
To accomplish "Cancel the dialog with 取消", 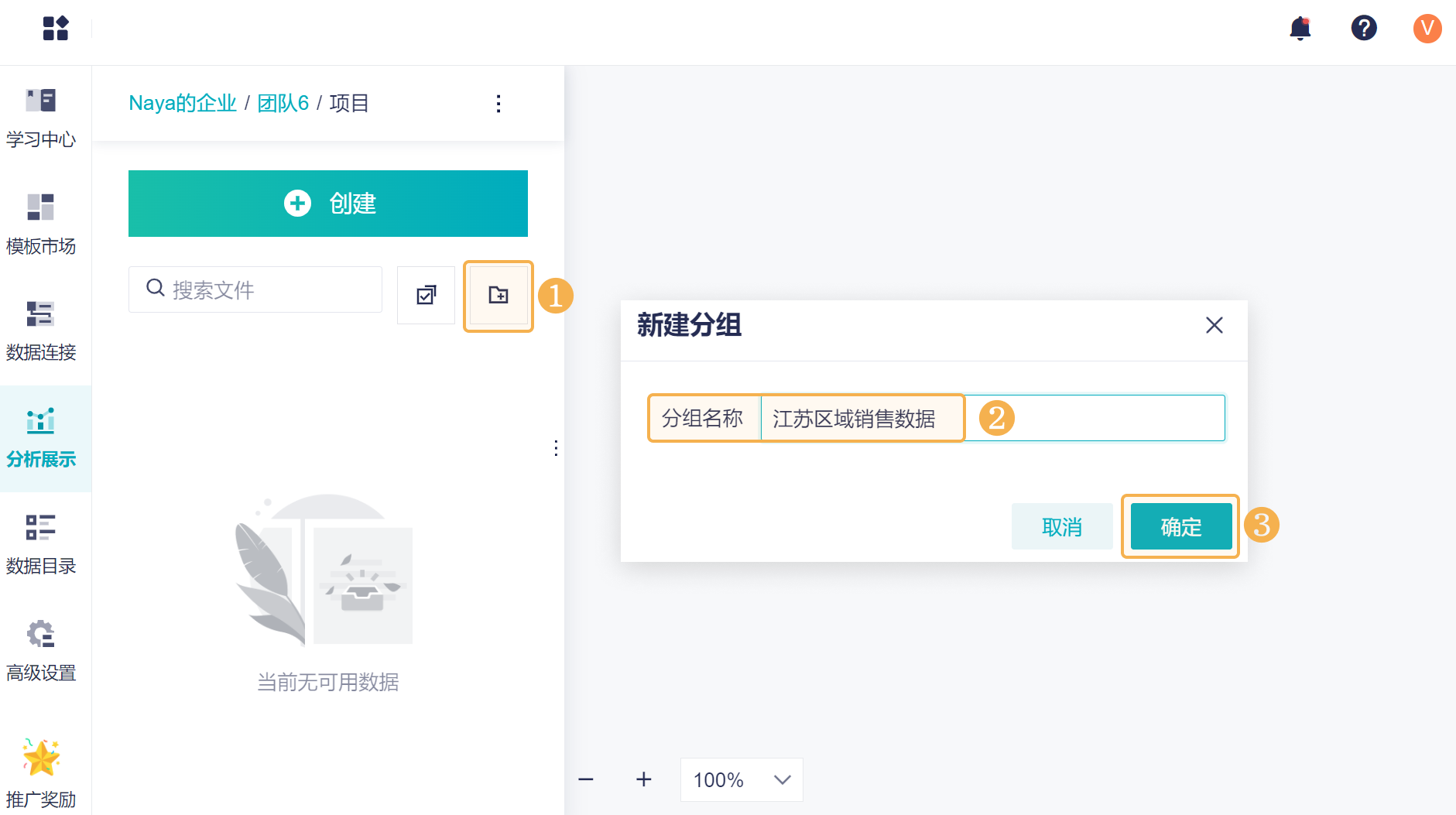I will (x=1061, y=526).
